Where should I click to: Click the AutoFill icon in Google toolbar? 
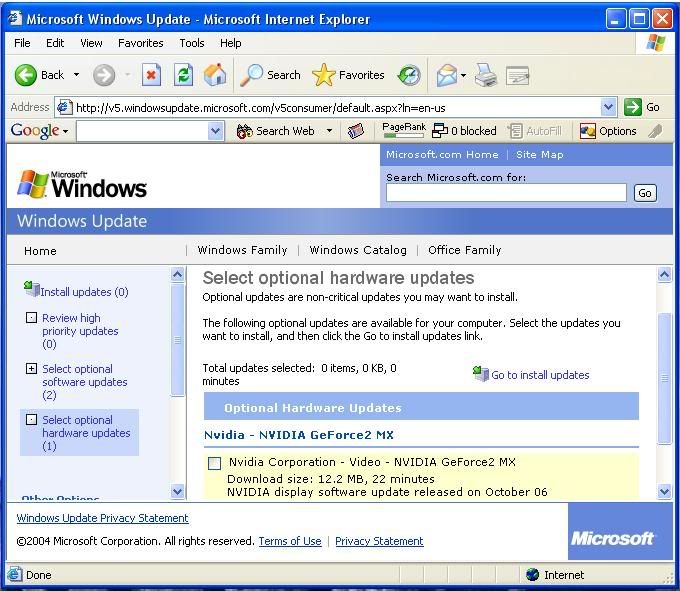coord(515,131)
